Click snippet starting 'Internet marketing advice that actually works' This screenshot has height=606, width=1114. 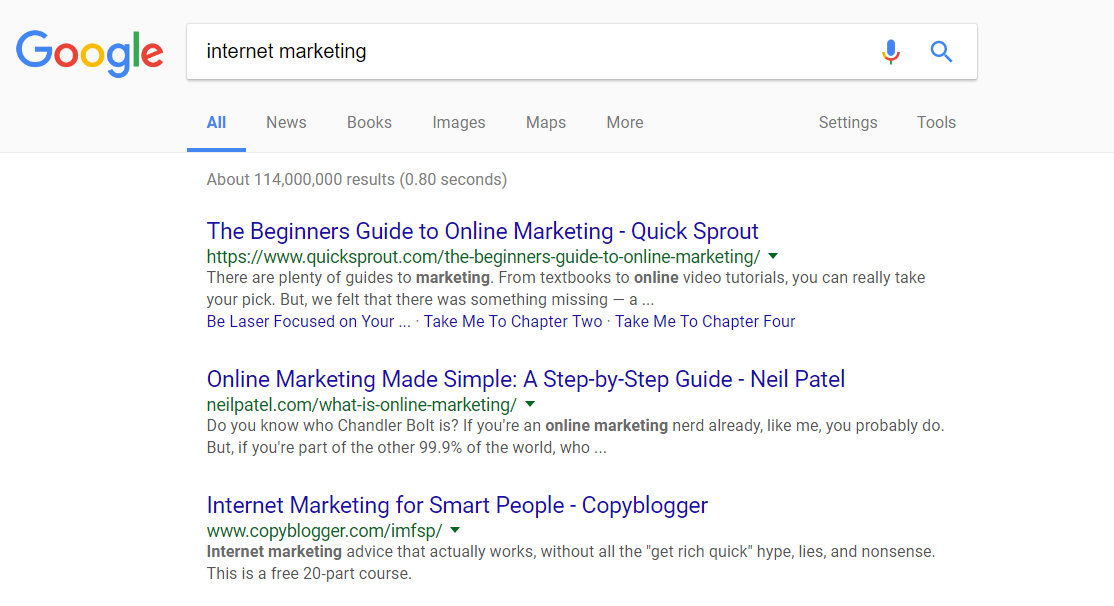(570, 563)
